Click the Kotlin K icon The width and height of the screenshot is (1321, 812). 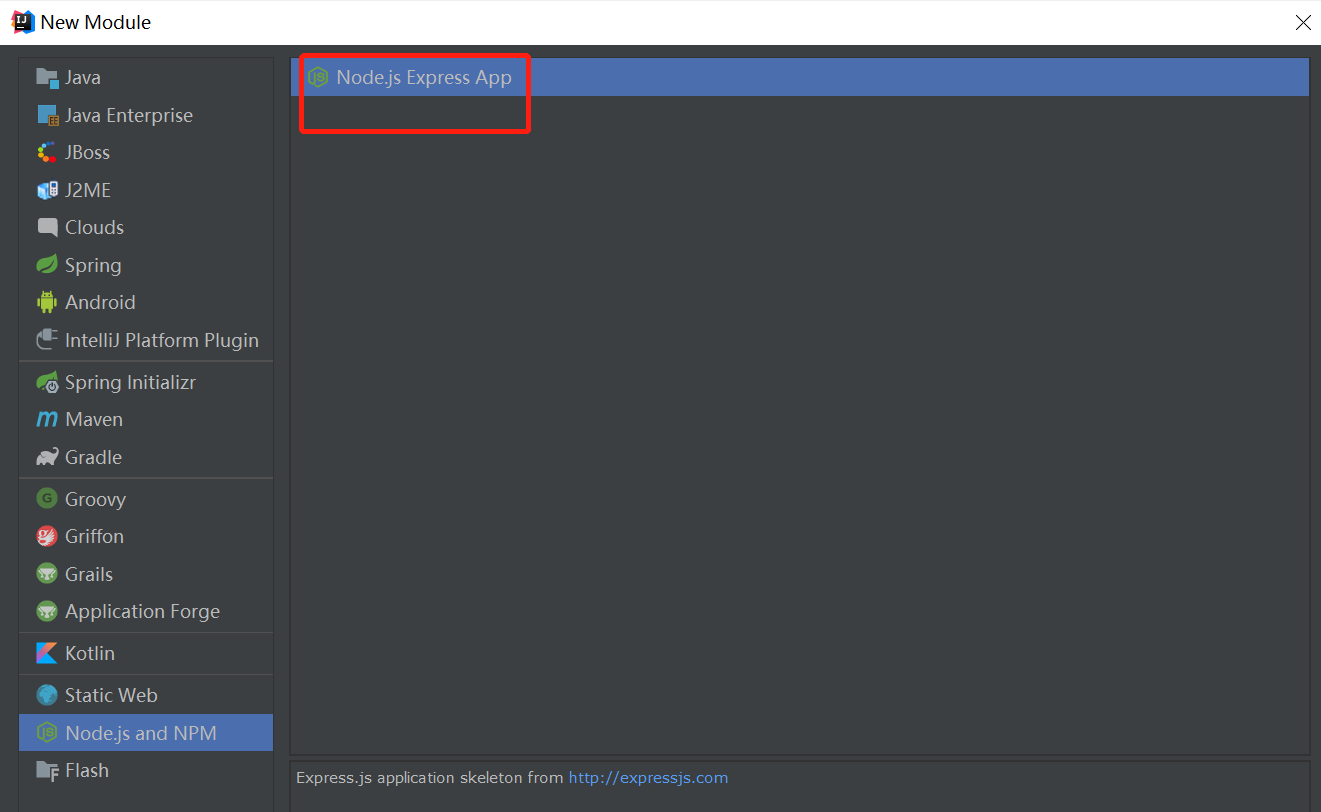pyautogui.click(x=47, y=653)
